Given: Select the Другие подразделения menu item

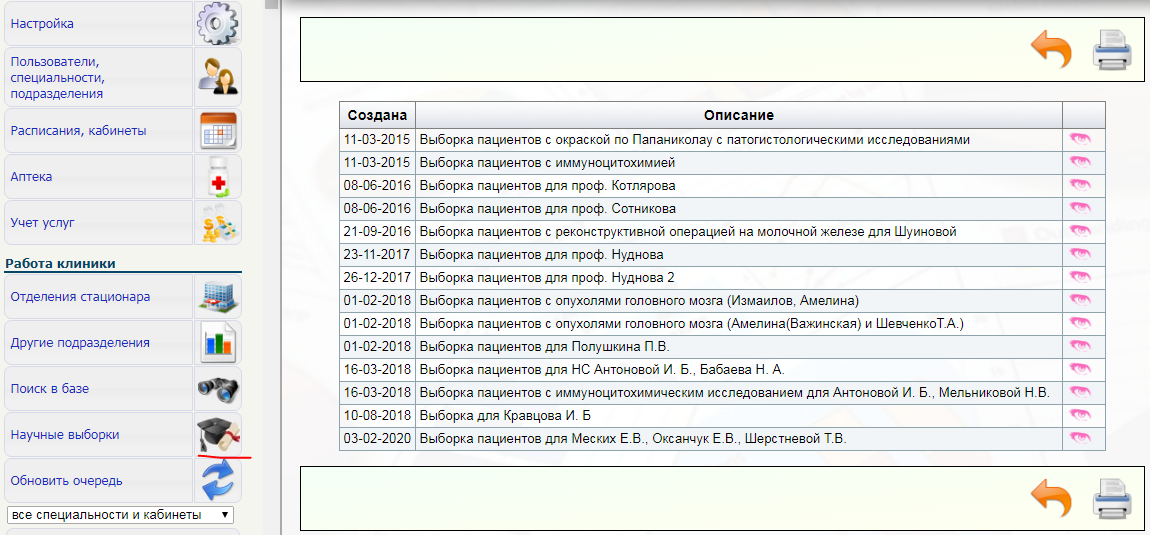Looking at the screenshot, I should pyautogui.click(x=80, y=343).
